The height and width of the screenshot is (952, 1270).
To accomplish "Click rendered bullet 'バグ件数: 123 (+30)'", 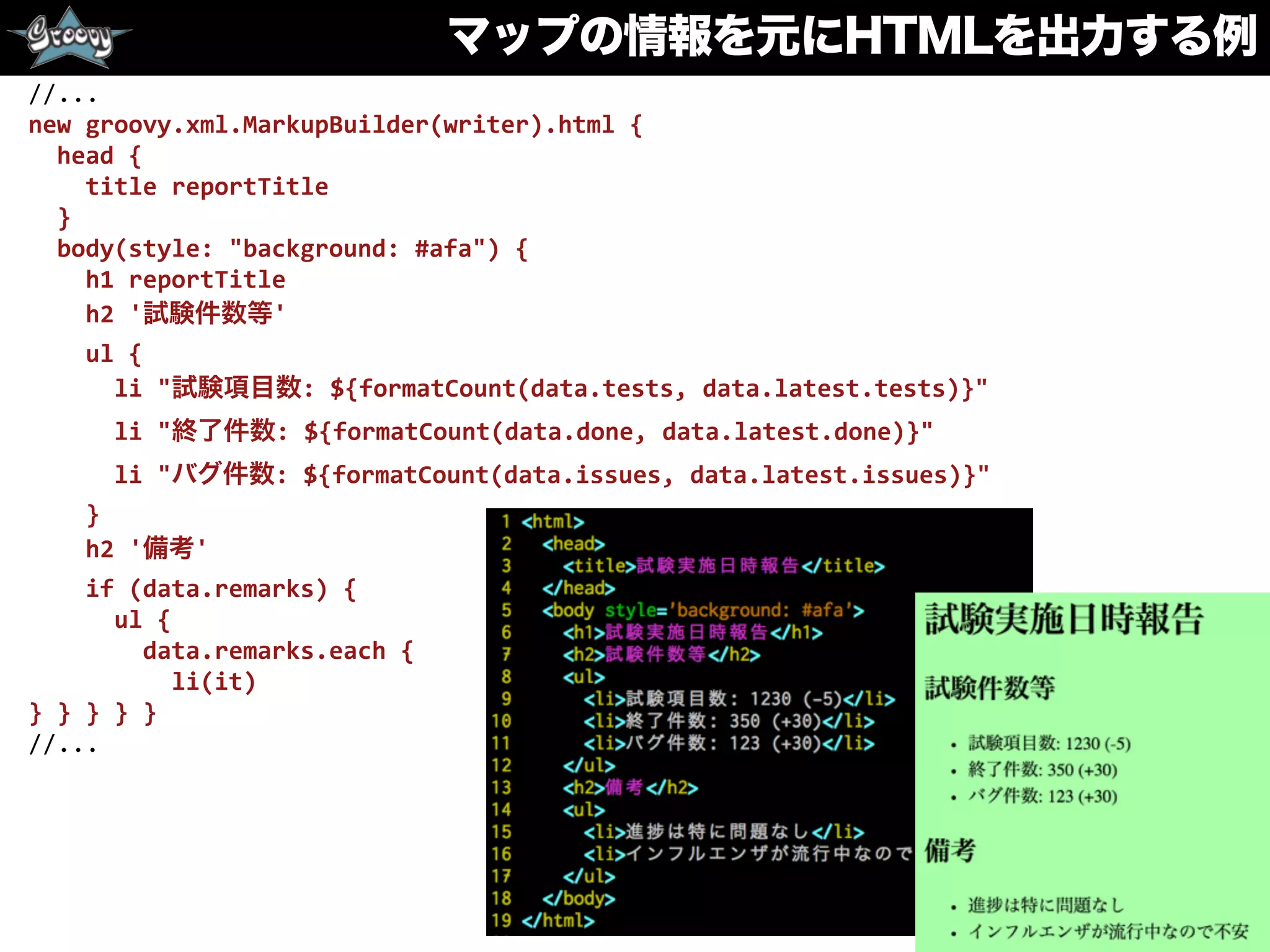I will tap(1043, 796).
